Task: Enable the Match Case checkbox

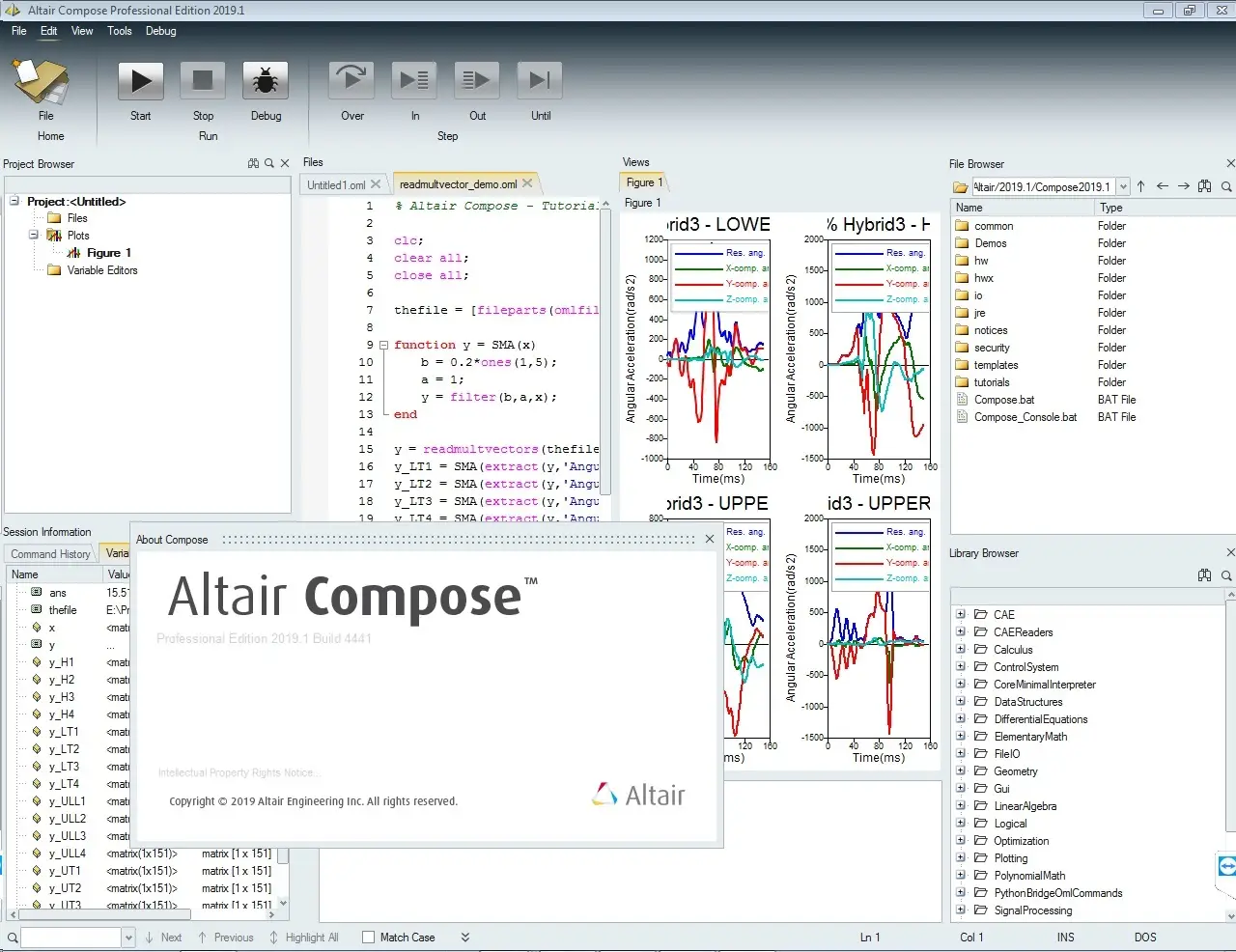Action: (x=368, y=938)
